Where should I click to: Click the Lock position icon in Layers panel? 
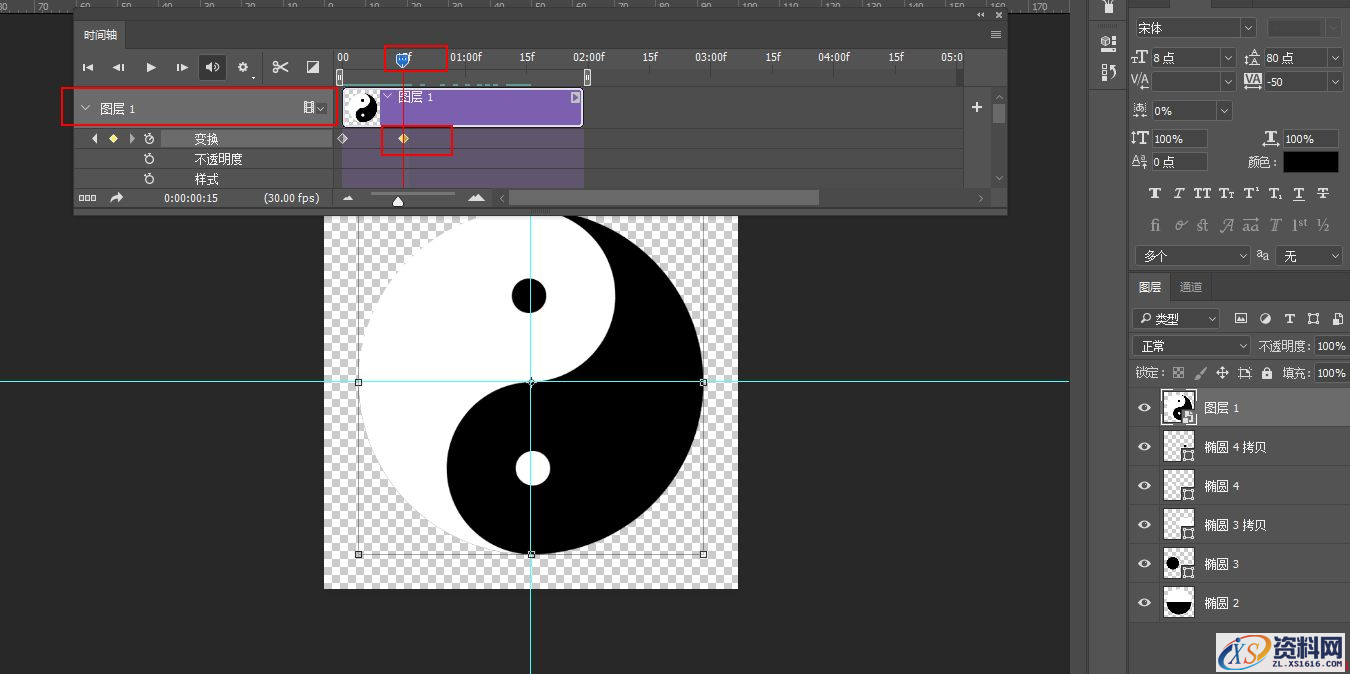pyautogui.click(x=1224, y=373)
